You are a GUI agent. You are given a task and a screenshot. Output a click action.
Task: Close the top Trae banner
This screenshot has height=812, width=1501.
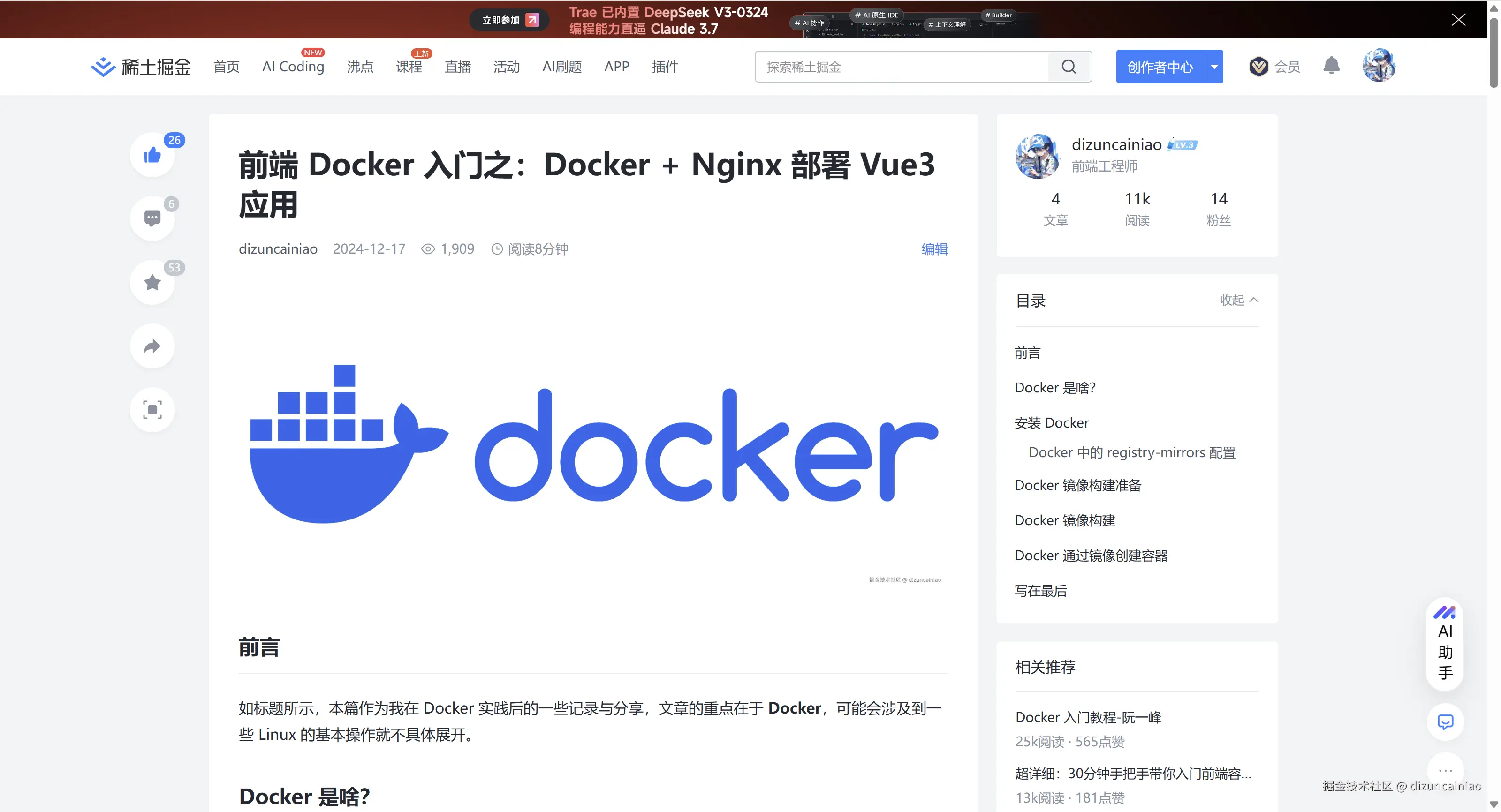coord(1458,20)
